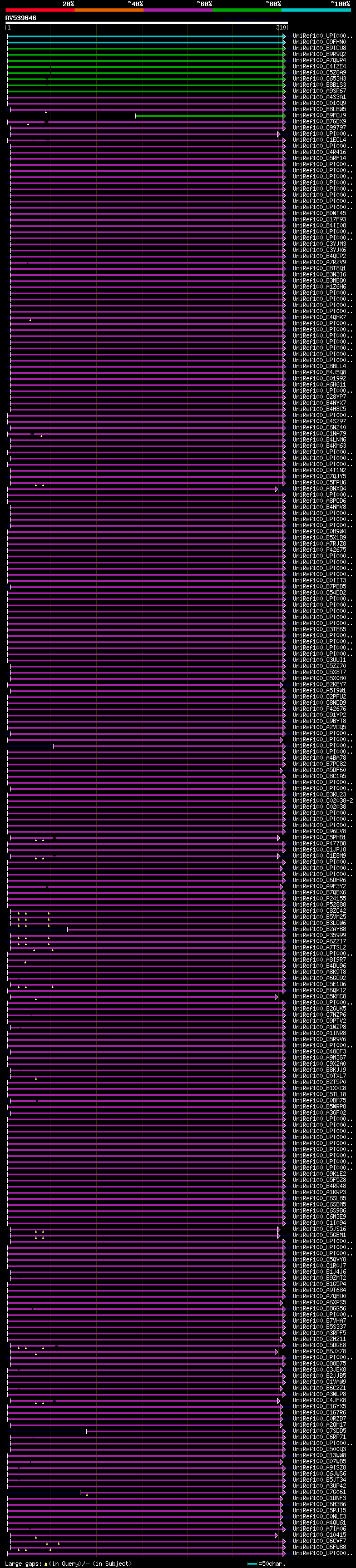This screenshot has width=356, height=1568.
Task: Click label UniRef100_C7G061
Action: pyautogui.click(x=319, y=1492)
